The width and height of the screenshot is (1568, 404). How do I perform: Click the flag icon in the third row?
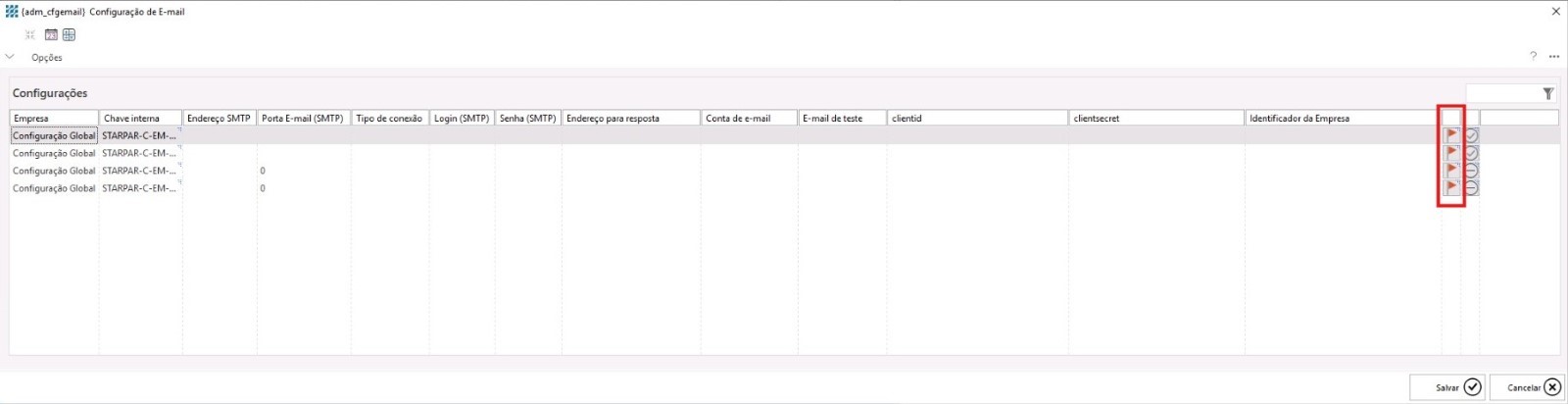1451,171
